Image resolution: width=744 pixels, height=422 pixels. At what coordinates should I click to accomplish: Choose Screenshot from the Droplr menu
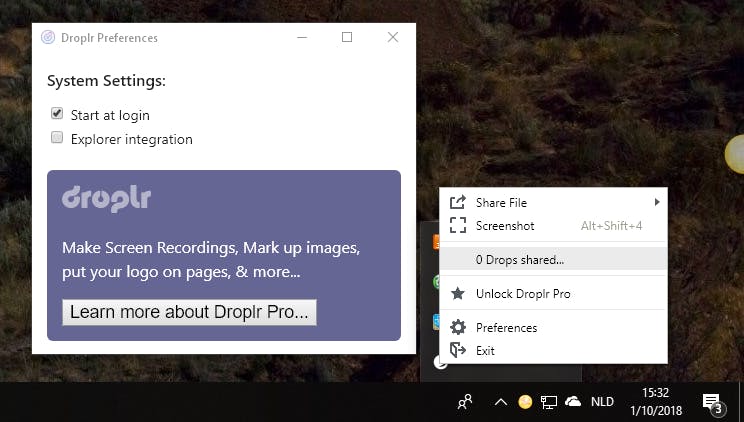(553, 226)
